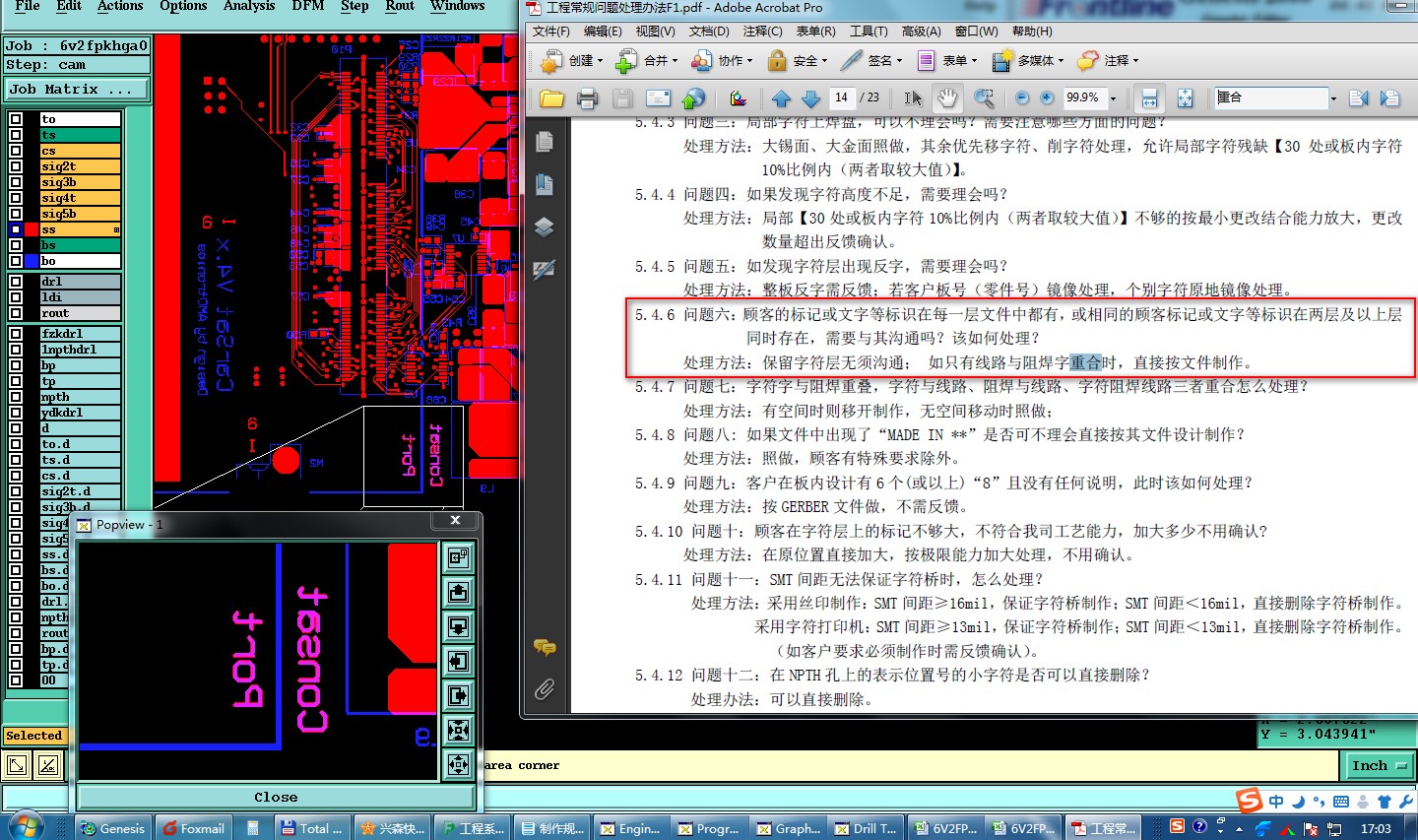
Task: Click the Popview four-way pan arrows icon
Action: [458, 764]
